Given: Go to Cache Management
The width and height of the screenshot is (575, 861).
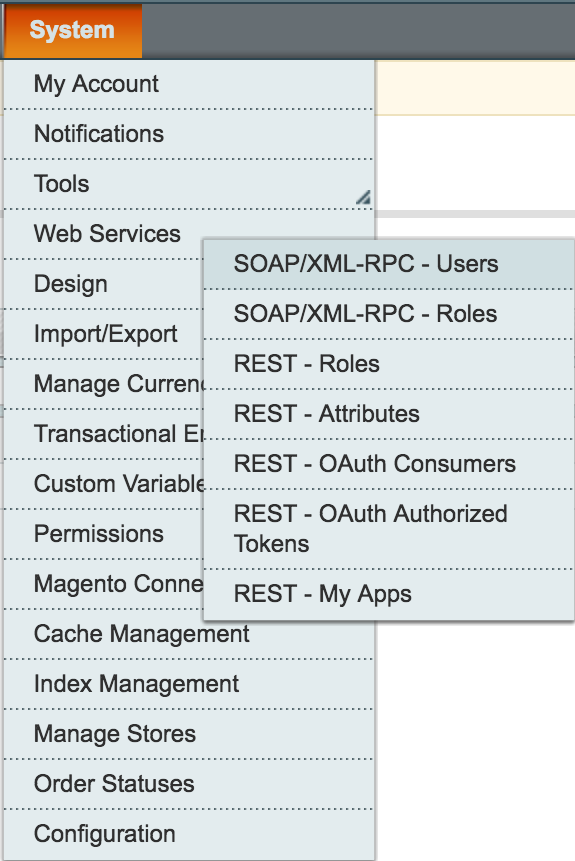Looking at the screenshot, I should tap(188, 635).
